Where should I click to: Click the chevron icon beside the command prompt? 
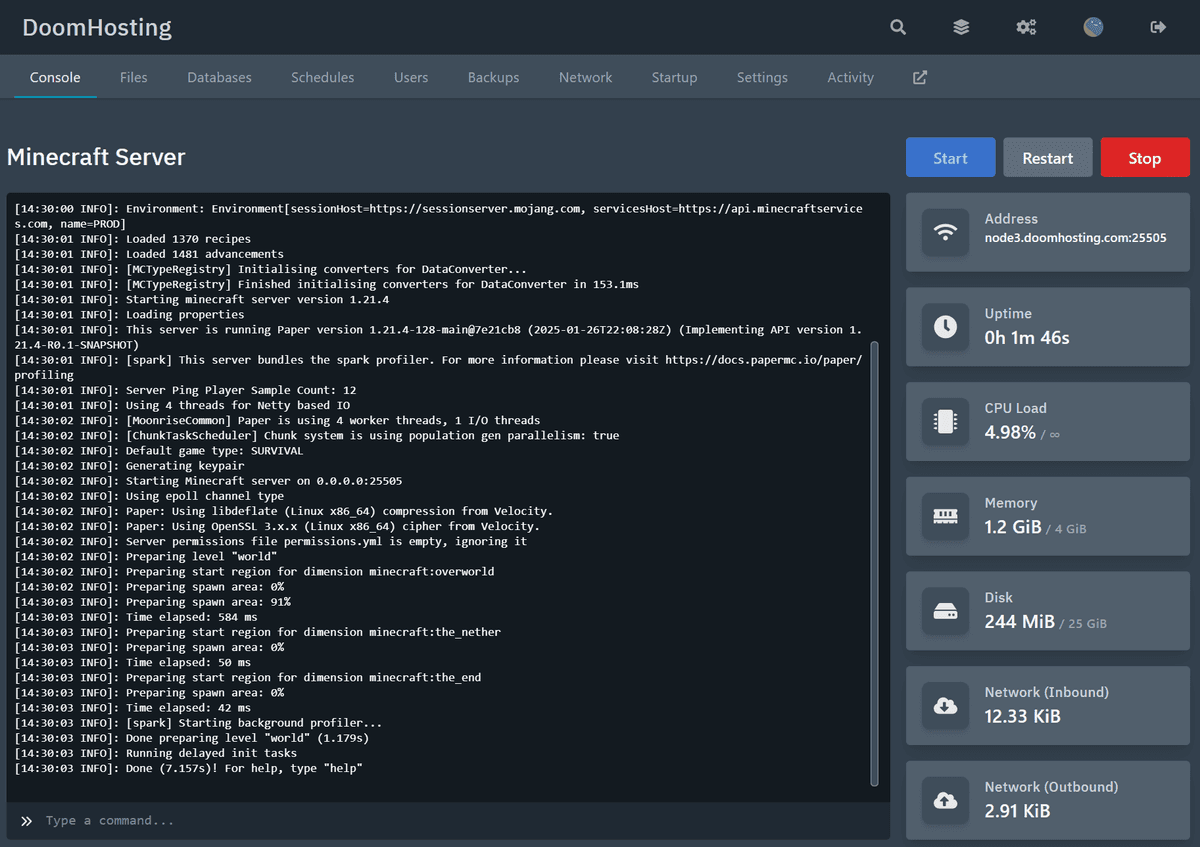pos(26,821)
